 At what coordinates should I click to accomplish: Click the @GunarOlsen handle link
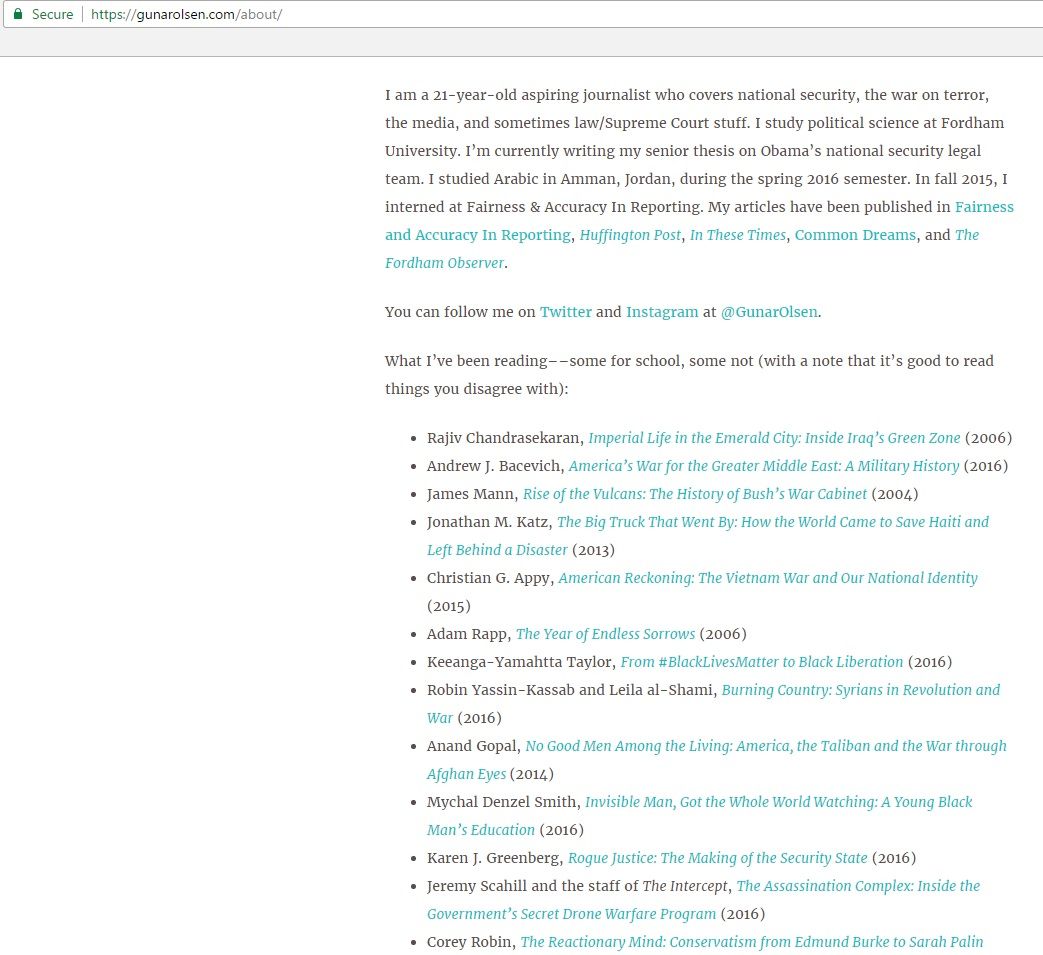[769, 312]
